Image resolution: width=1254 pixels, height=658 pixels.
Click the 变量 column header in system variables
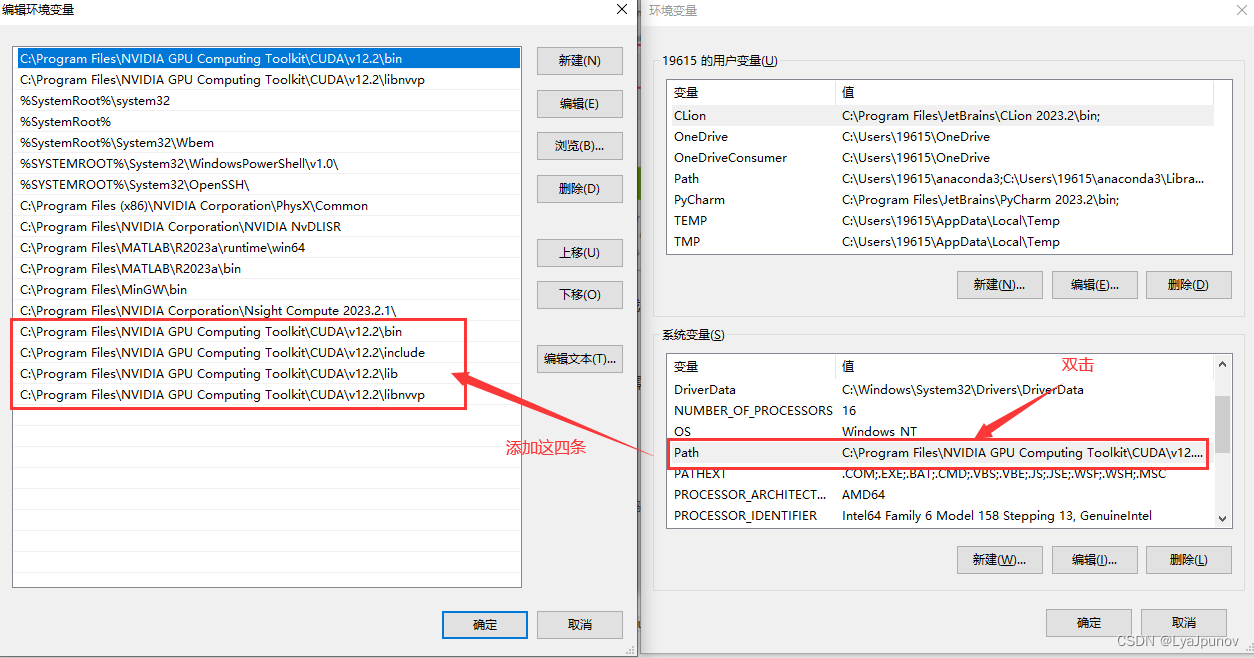751,367
